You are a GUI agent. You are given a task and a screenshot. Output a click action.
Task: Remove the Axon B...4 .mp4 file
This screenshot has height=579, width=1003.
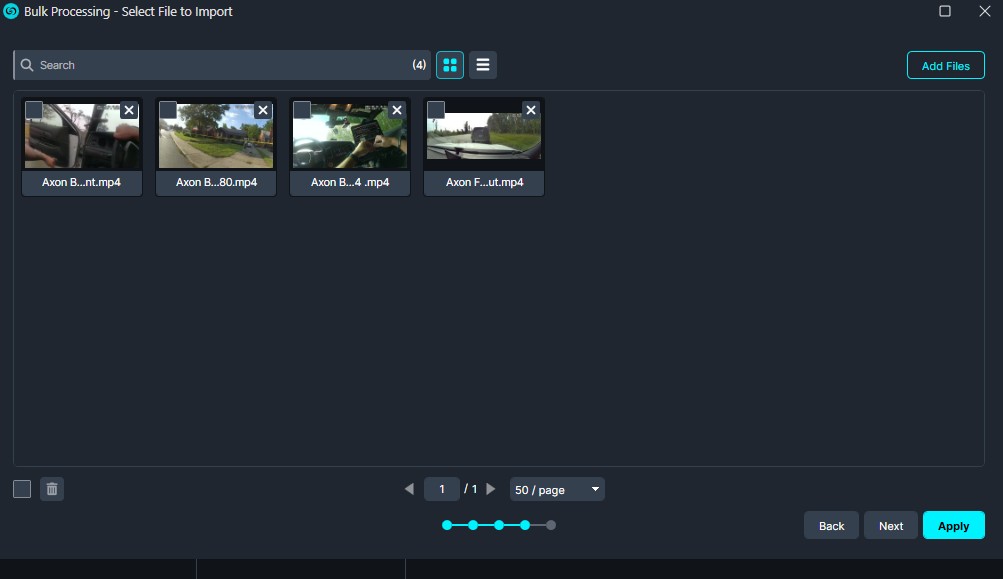tap(397, 110)
